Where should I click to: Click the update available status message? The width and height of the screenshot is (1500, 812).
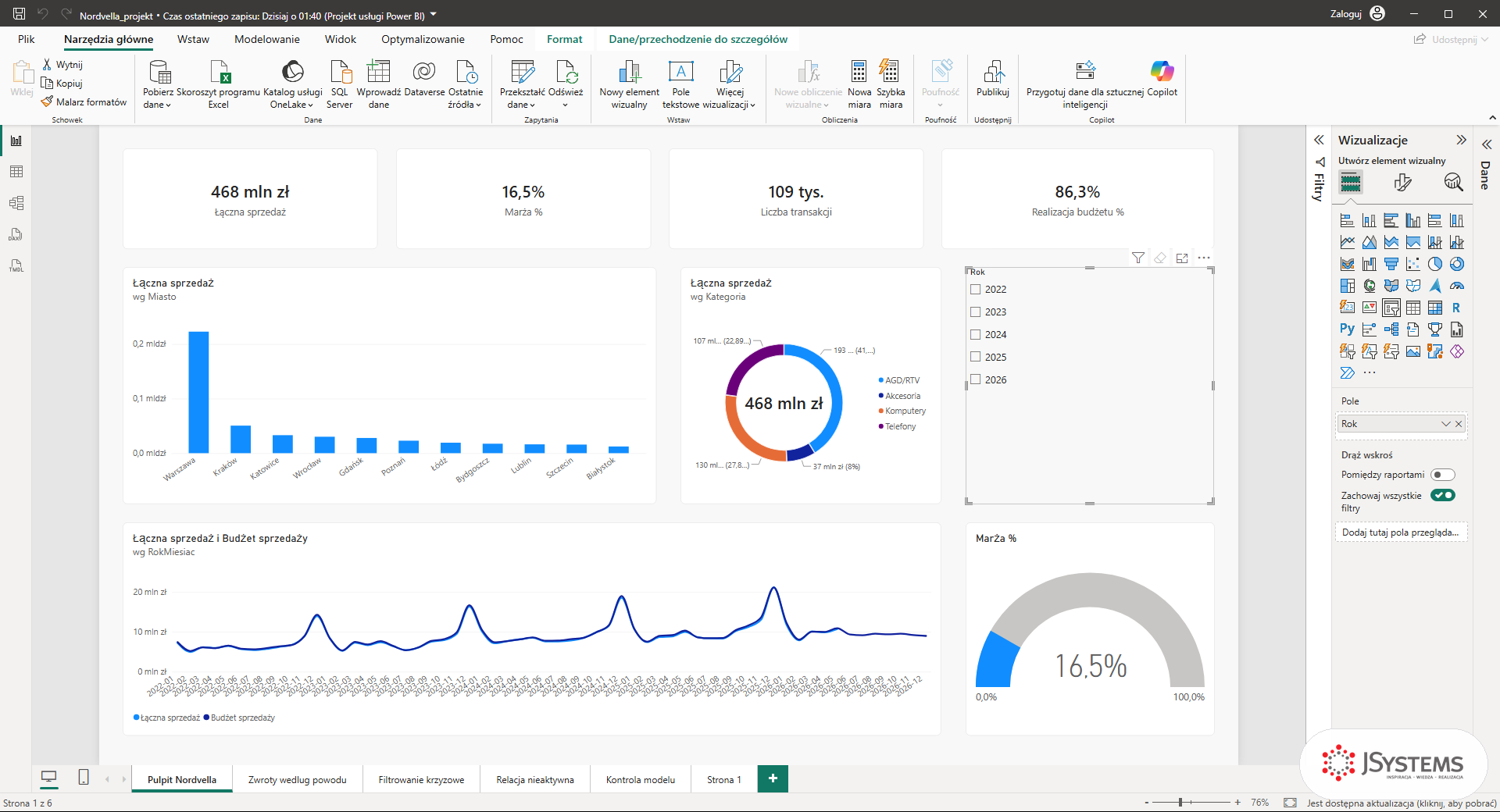click(x=1402, y=803)
